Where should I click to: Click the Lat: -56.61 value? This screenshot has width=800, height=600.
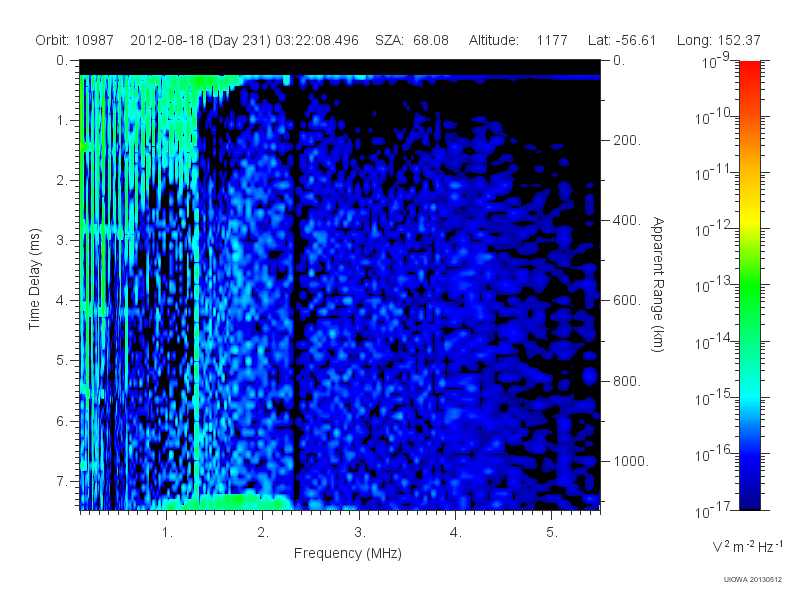[621, 40]
